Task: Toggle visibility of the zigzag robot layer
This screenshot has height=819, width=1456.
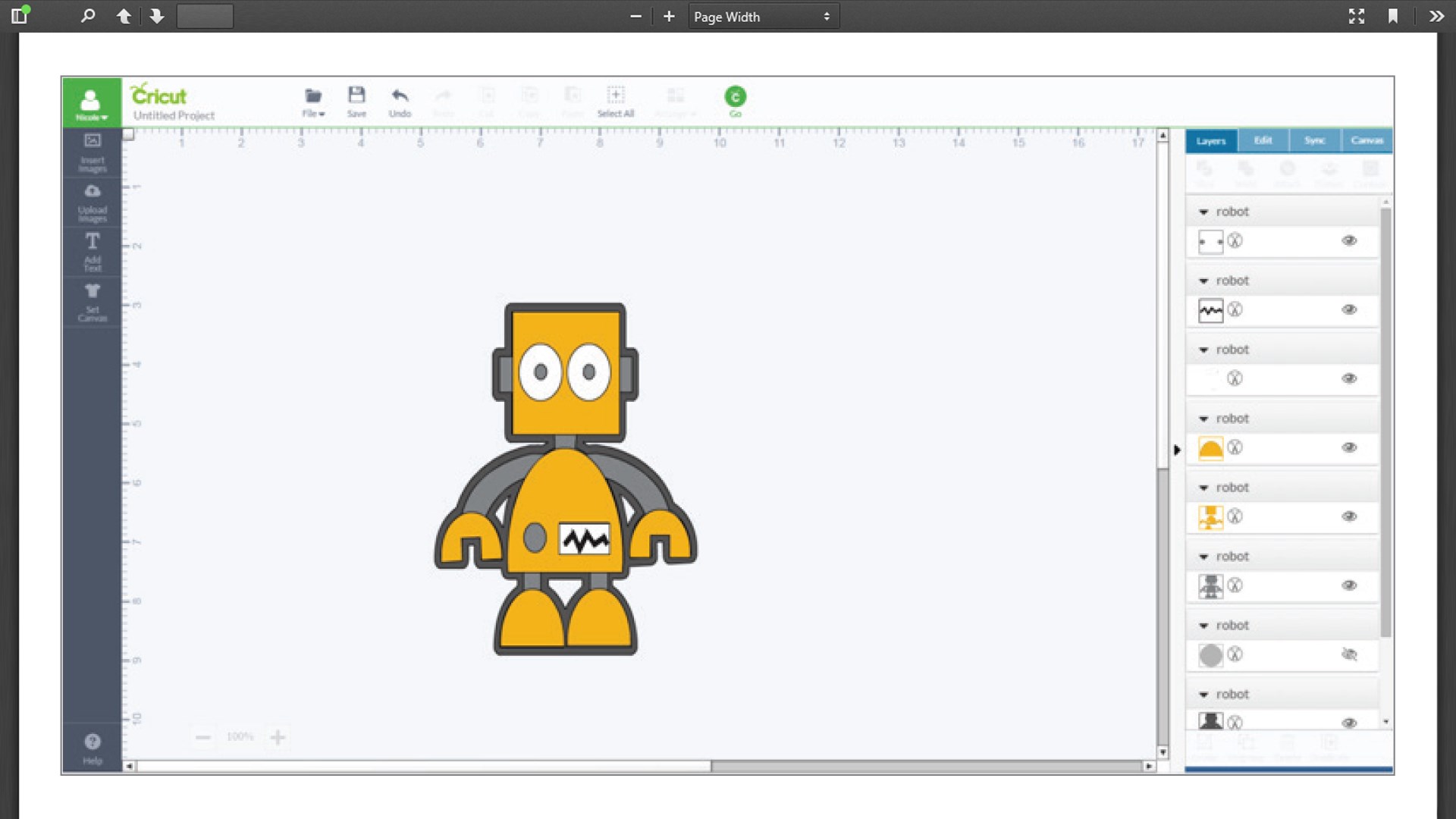Action: pos(1349,309)
